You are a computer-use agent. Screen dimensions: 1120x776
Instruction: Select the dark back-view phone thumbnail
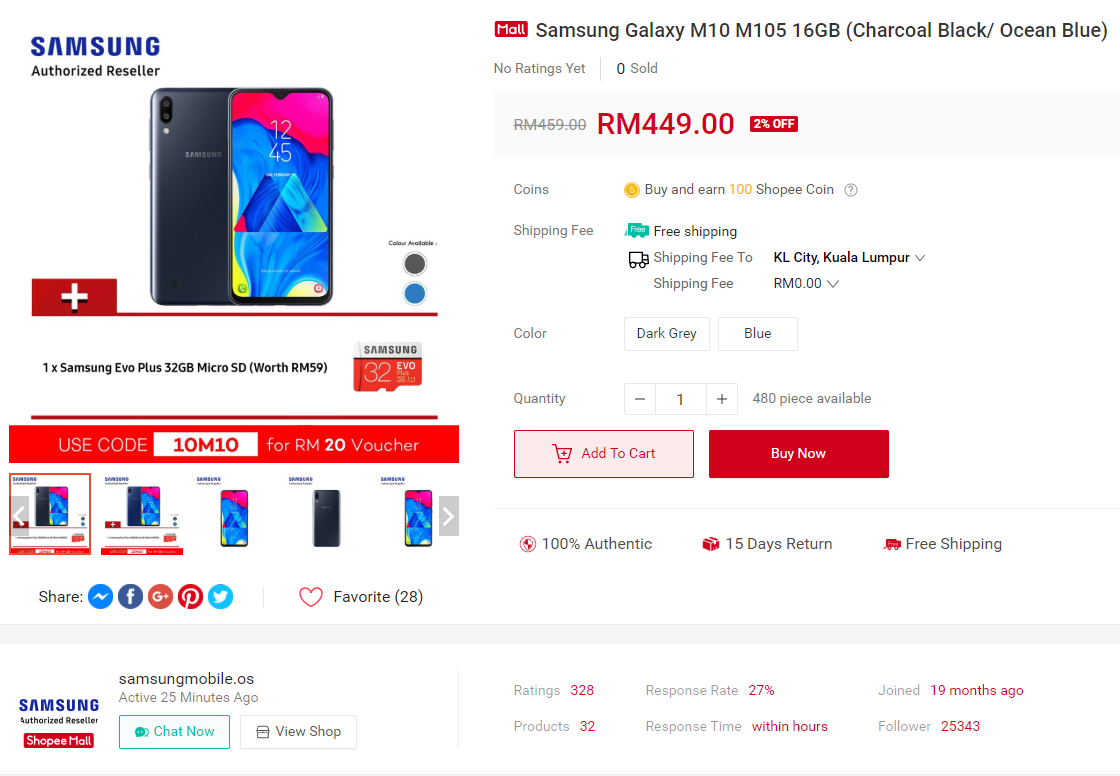tap(327, 514)
